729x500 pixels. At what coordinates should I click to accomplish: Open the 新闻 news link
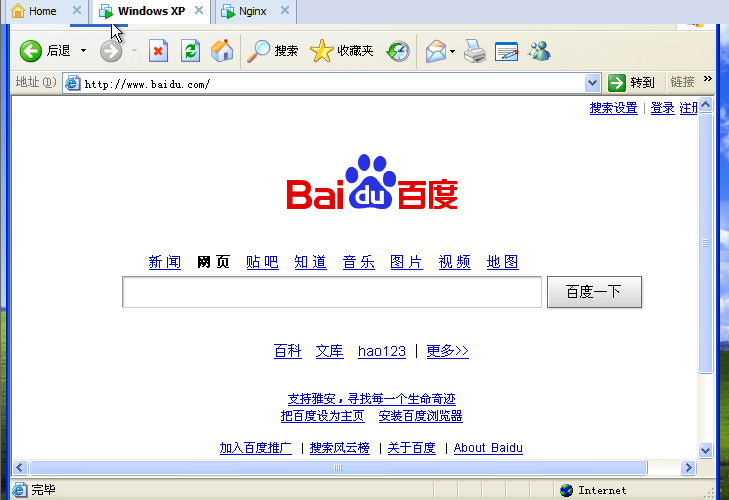pyautogui.click(x=165, y=262)
